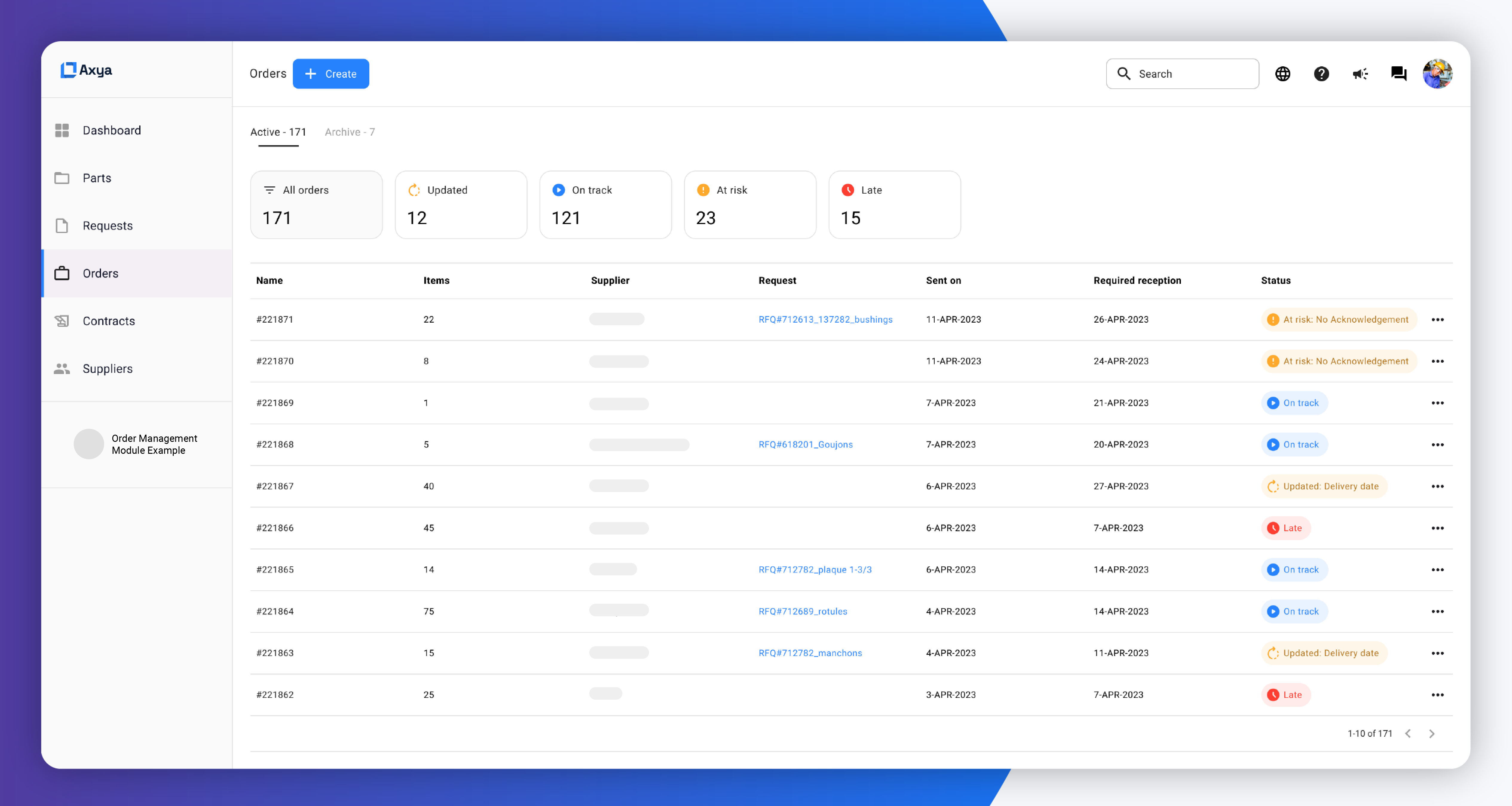
Task: Switch to the Archive - 7 tab
Action: tap(349, 132)
